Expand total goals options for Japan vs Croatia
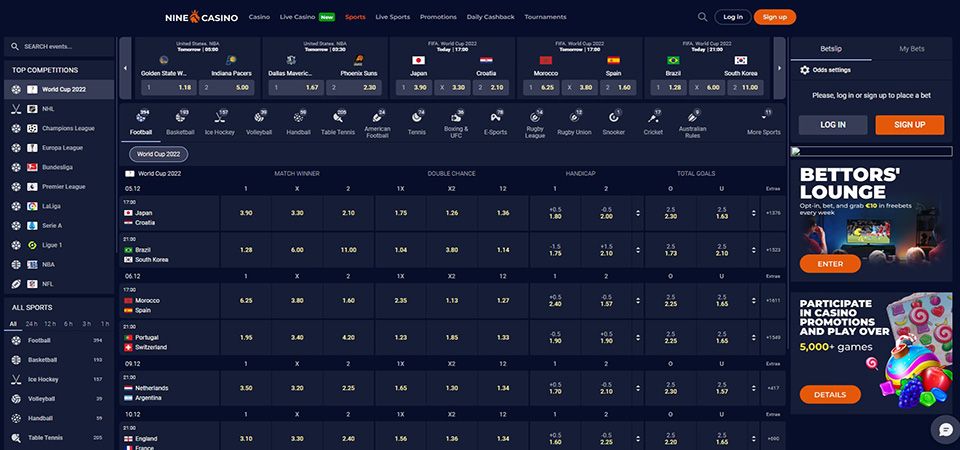960x450 pixels. pyautogui.click(x=754, y=213)
